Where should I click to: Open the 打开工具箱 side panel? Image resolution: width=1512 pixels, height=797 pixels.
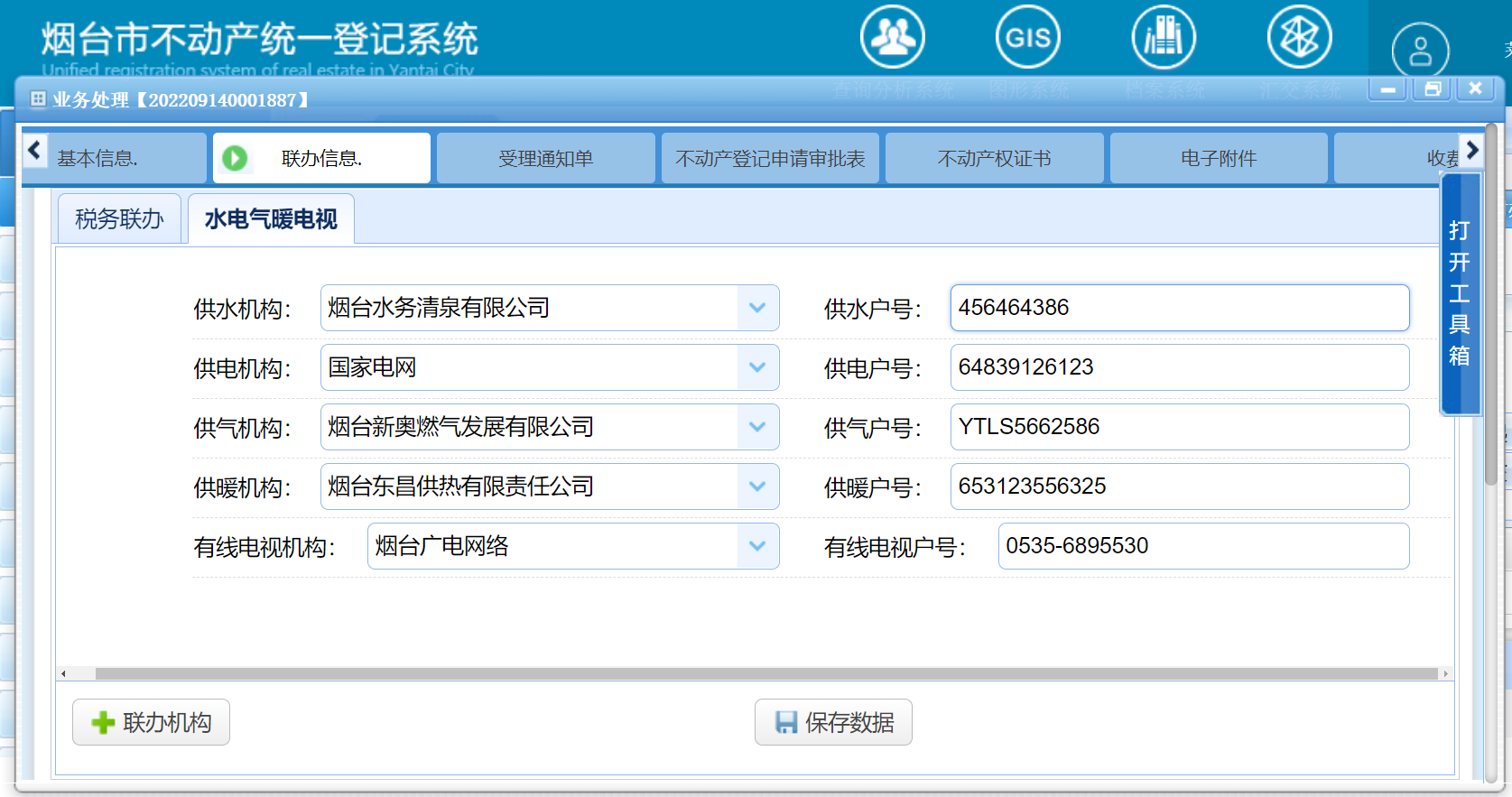(1460, 293)
